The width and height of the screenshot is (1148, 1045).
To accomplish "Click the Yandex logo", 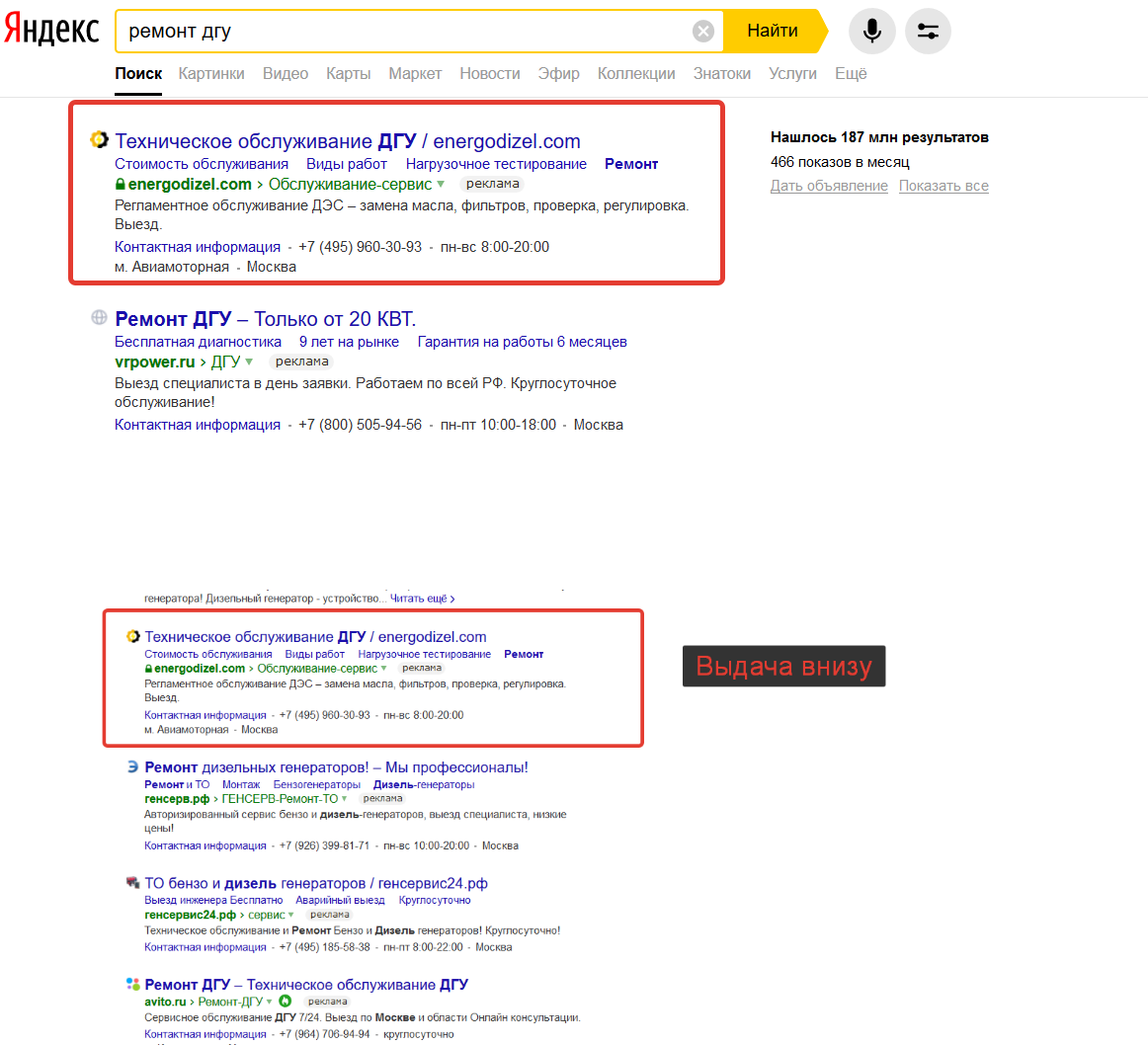I will click(51, 30).
